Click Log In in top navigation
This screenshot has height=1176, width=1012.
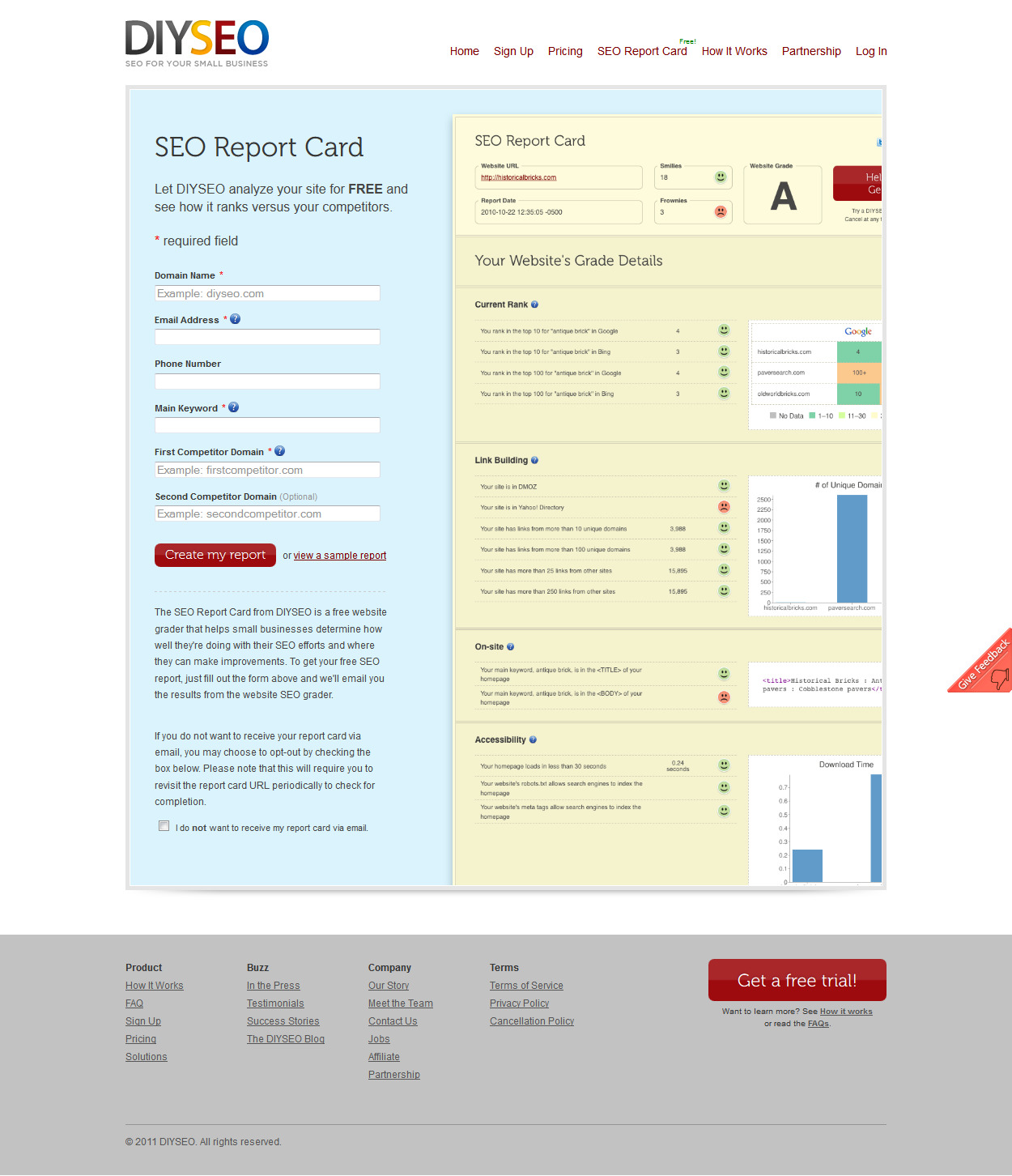click(871, 51)
